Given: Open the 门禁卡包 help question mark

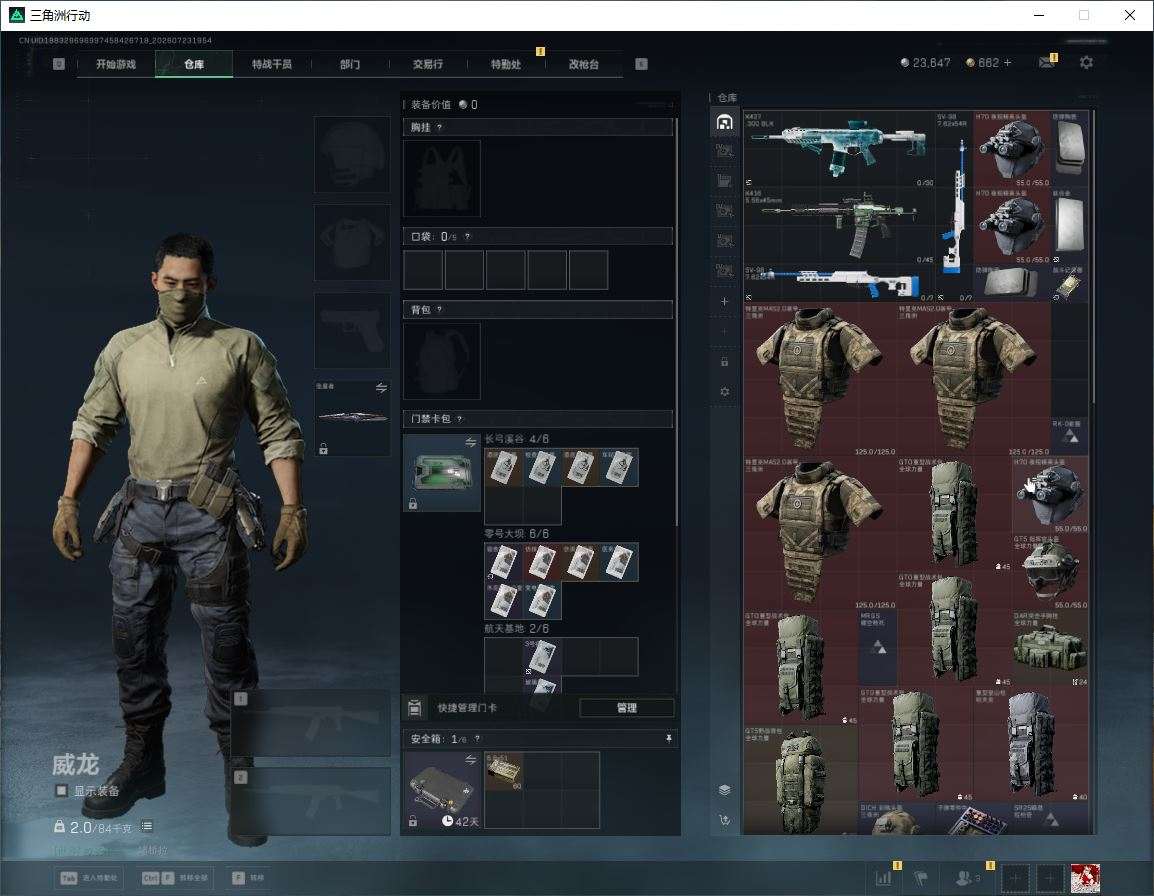Looking at the screenshot, I should tap(459, 419).
